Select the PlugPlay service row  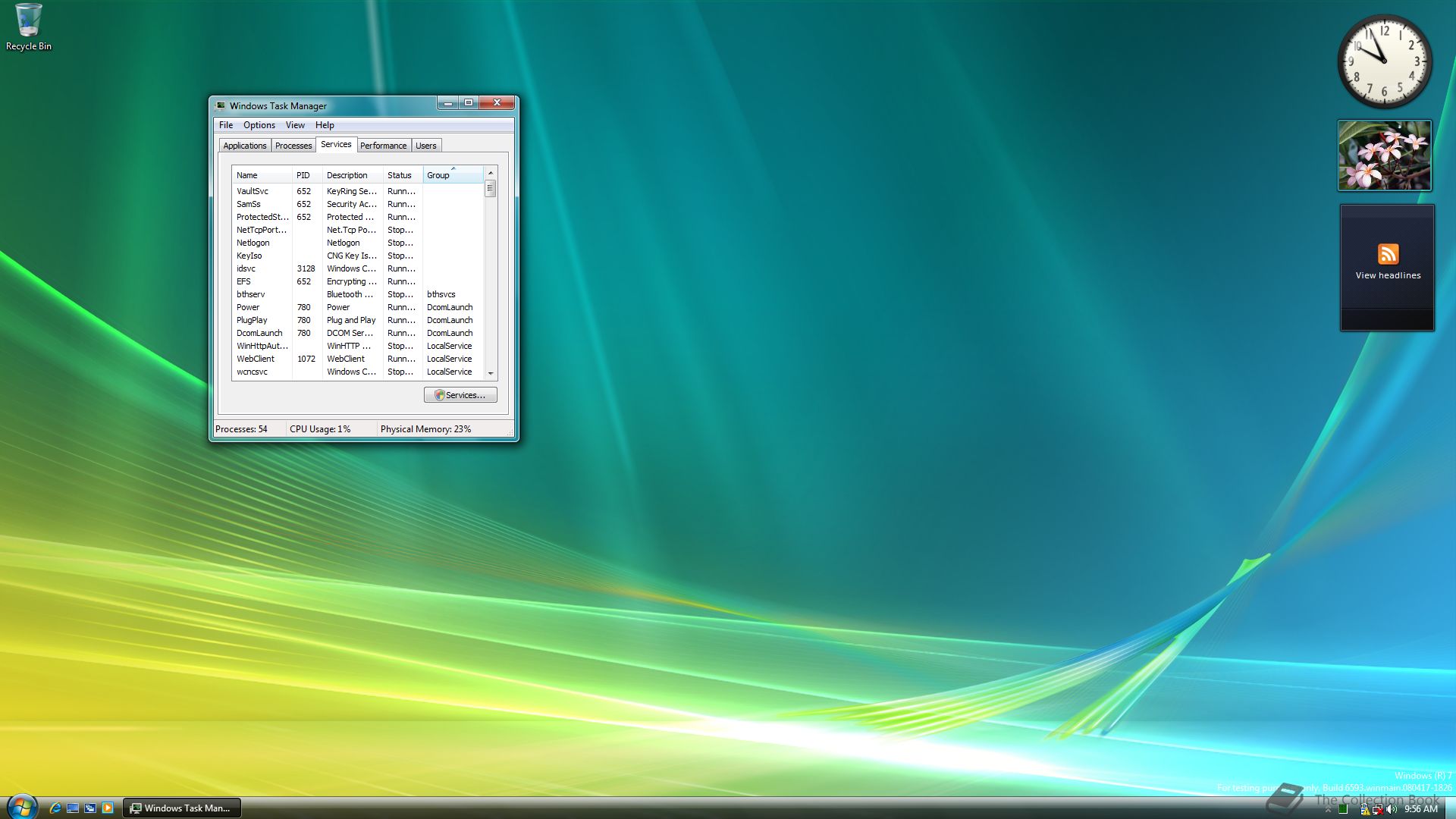(x=358, y=320)
